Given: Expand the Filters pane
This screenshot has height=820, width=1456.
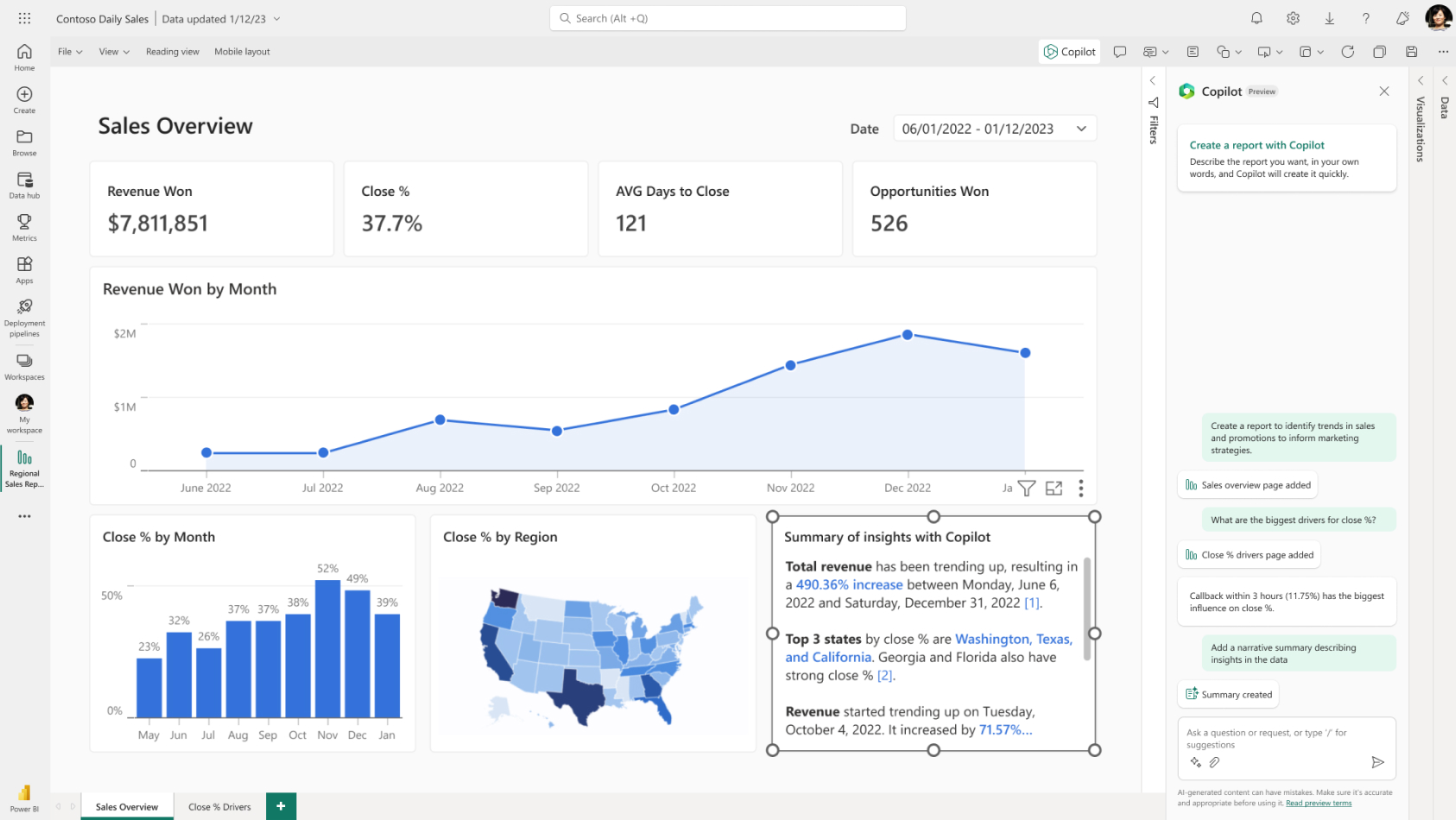Looking at the screenshot, I should click(1152, 80).
